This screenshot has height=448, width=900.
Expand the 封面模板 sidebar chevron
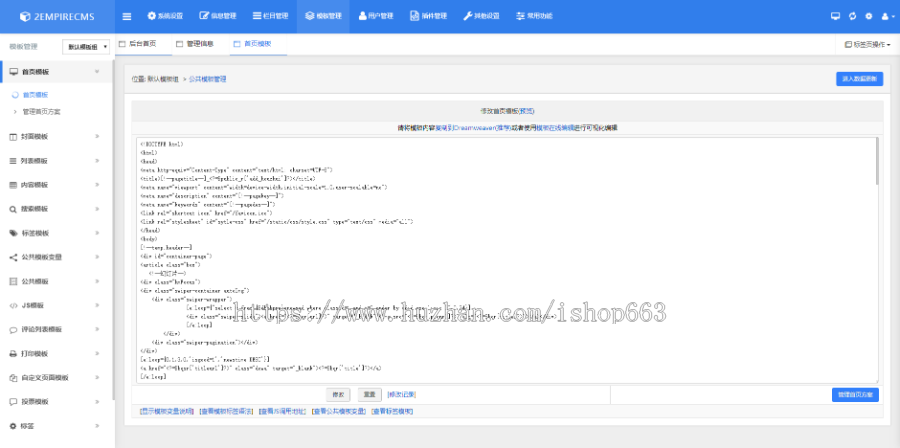coord(97,137)
